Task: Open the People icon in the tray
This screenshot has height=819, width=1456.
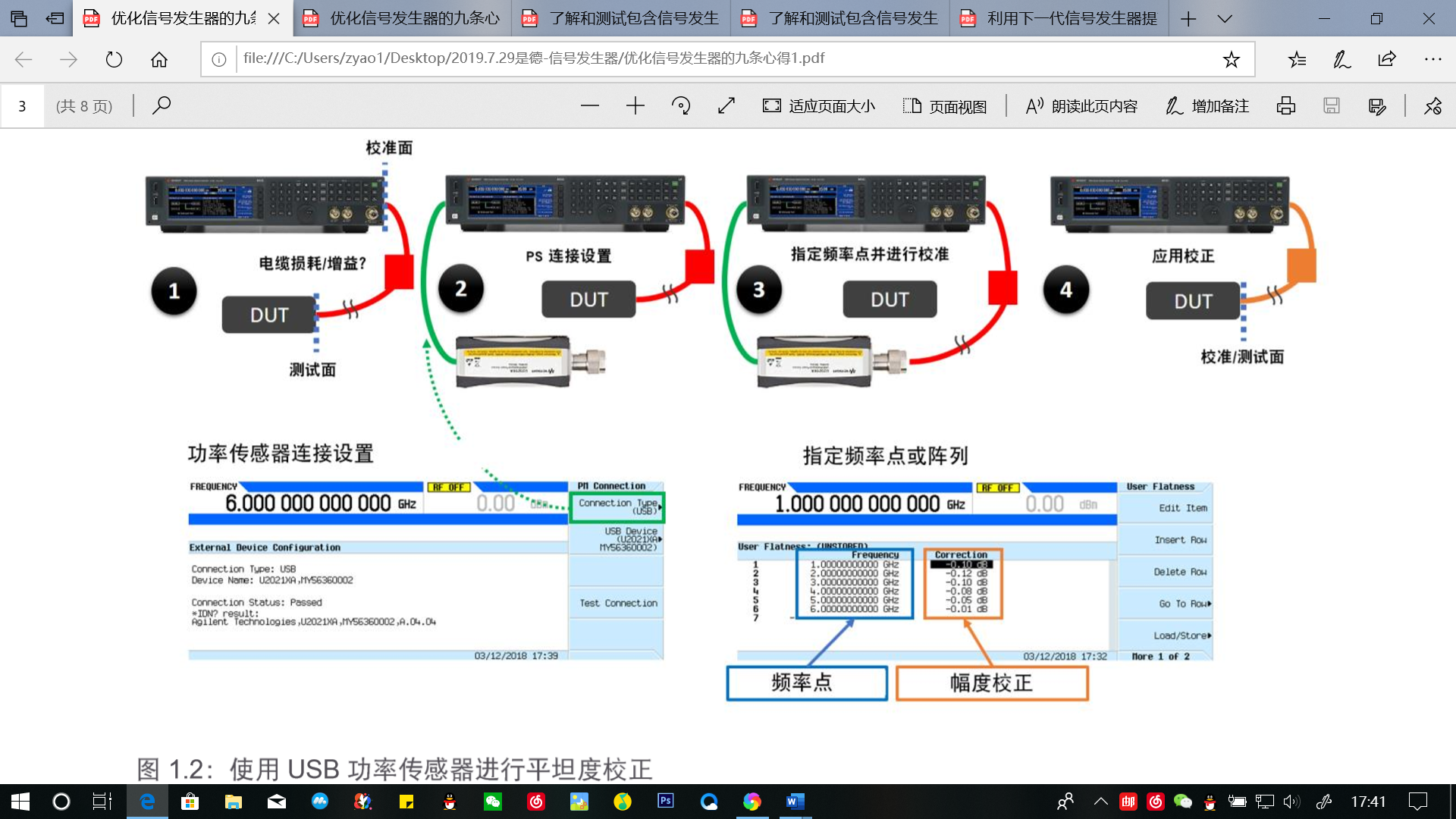Action: [1065, 802]
